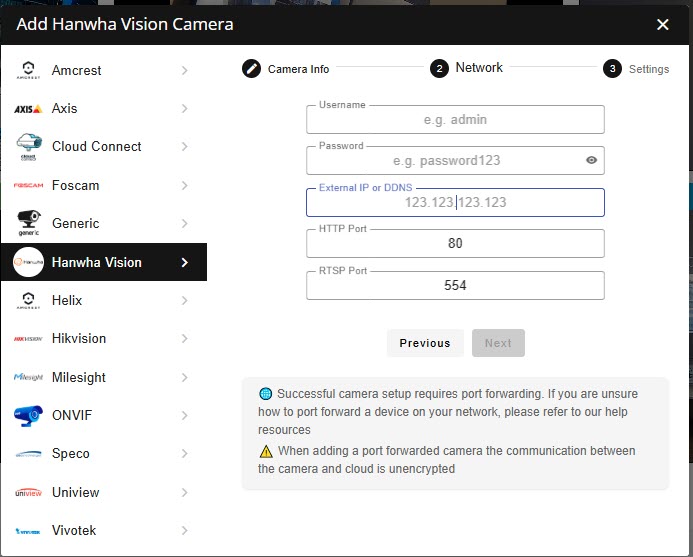The height and width of the screenshot is (557, 693).
Task: Go to the Camera Info step
Action: [286, 69]
